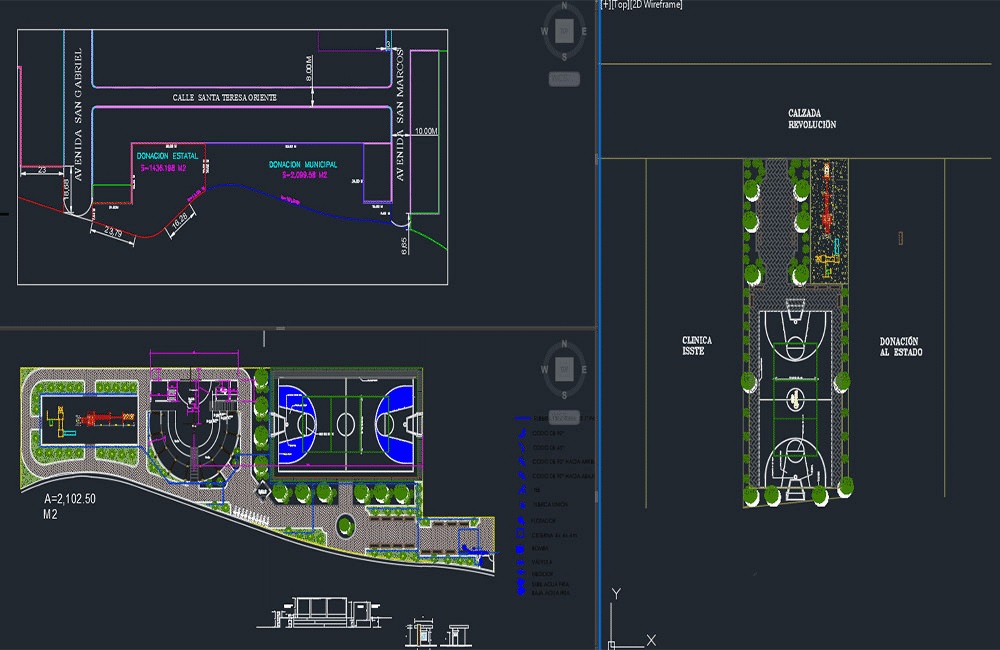Open the [Top] view controls menu
The image size is (1000, 650).
621,4
